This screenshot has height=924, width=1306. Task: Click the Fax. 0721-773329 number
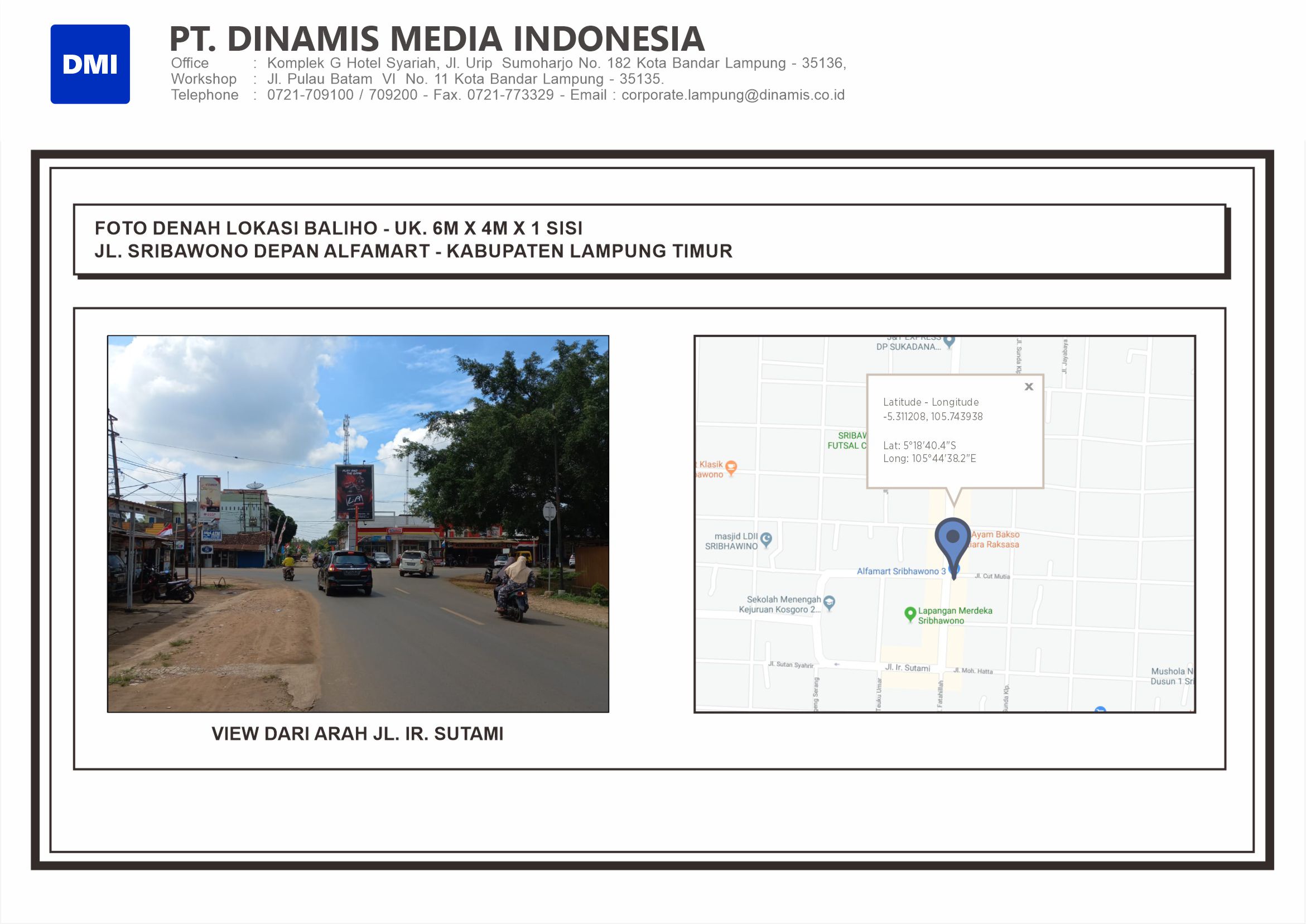[493, 95]
